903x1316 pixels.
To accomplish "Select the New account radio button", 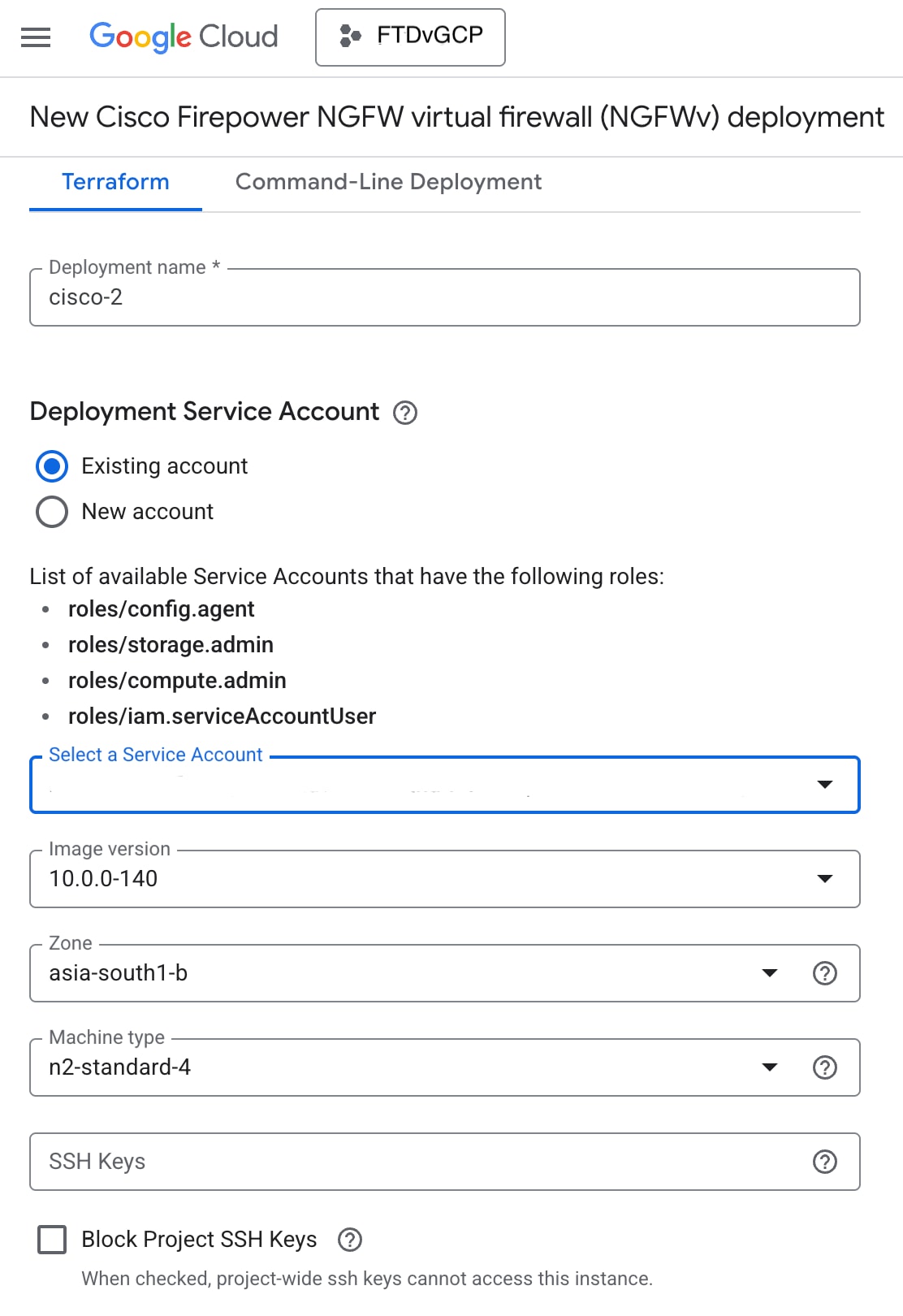I will pos(52,512).
